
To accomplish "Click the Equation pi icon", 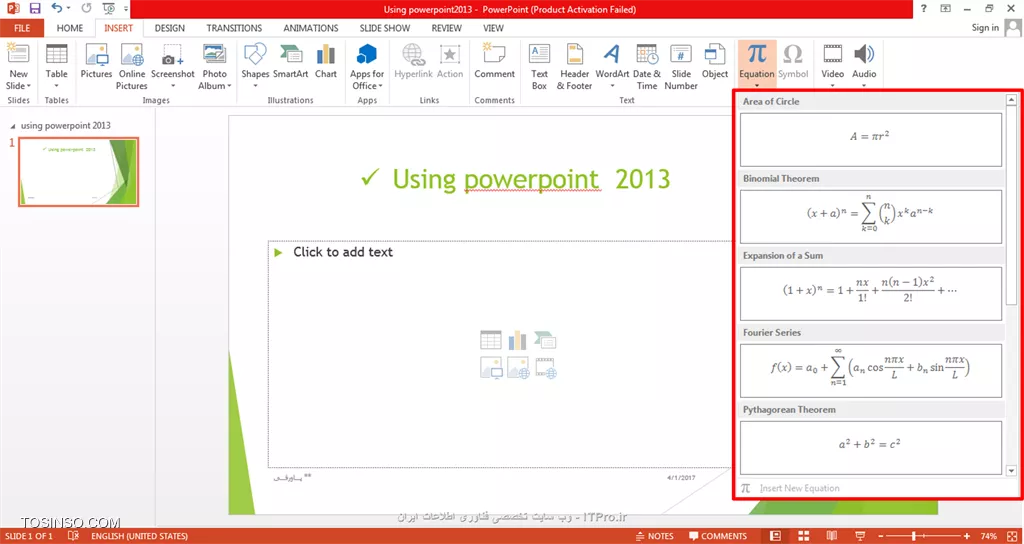I will [x=757, y=54].
